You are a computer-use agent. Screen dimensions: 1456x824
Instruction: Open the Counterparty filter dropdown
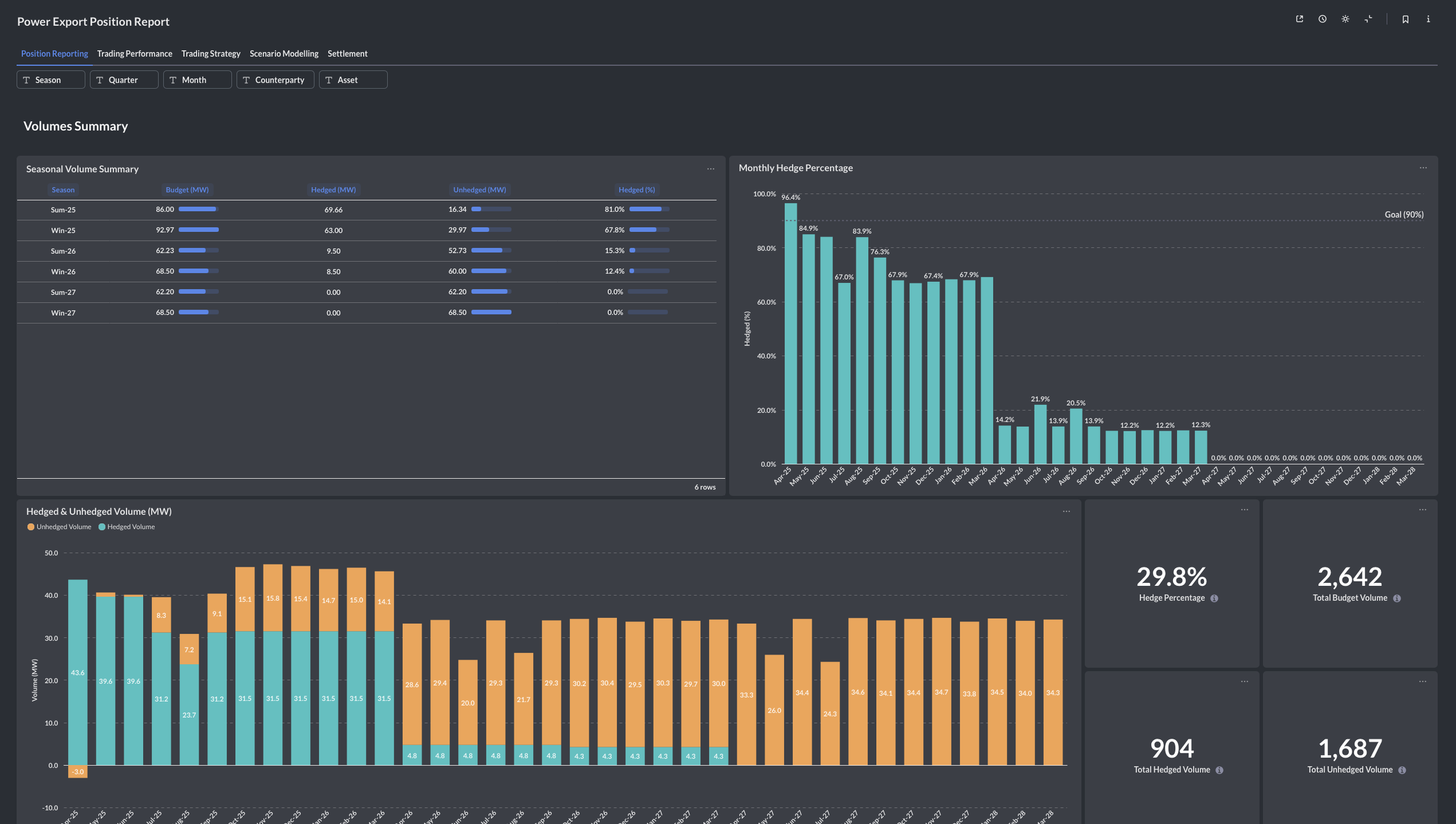[x=275, y=80]
